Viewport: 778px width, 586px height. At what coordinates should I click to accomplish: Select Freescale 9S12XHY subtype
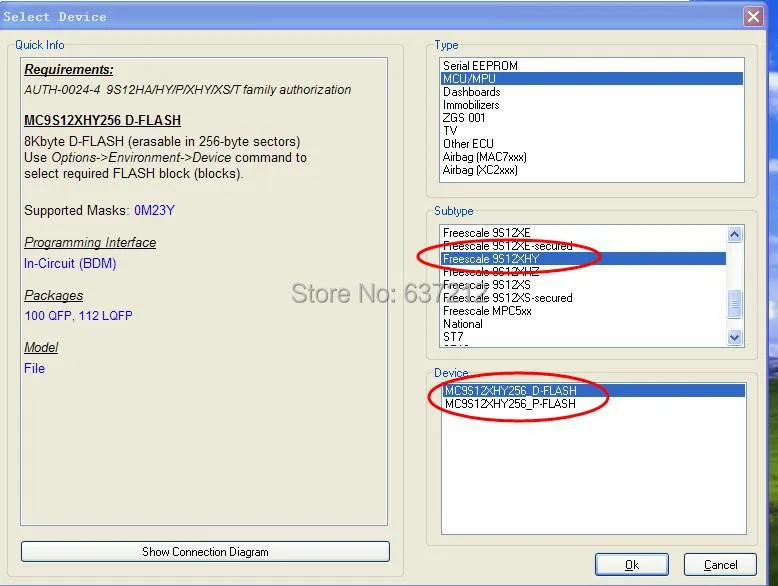[x=584, y=259]
